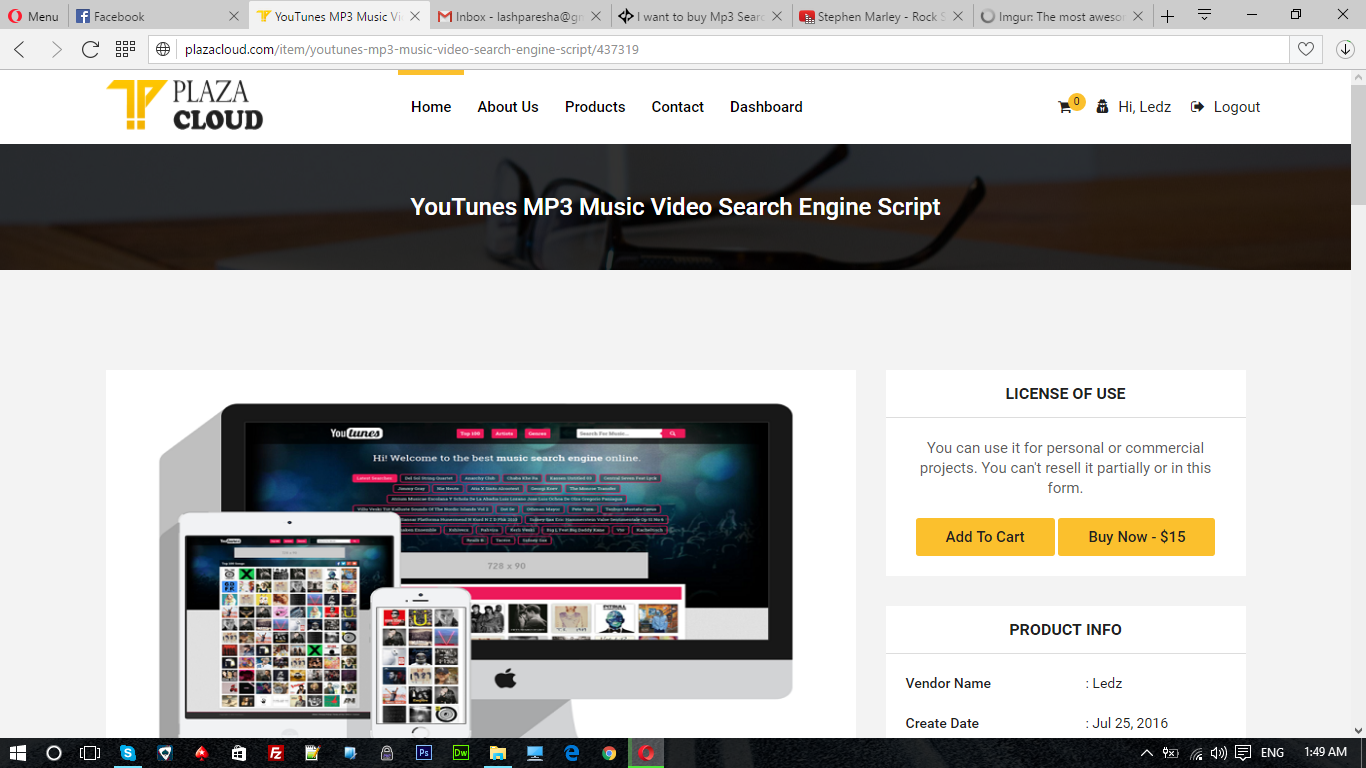Click the Opera icon in the taskbar
This screenshot has height=768, width=1366.
646,753
